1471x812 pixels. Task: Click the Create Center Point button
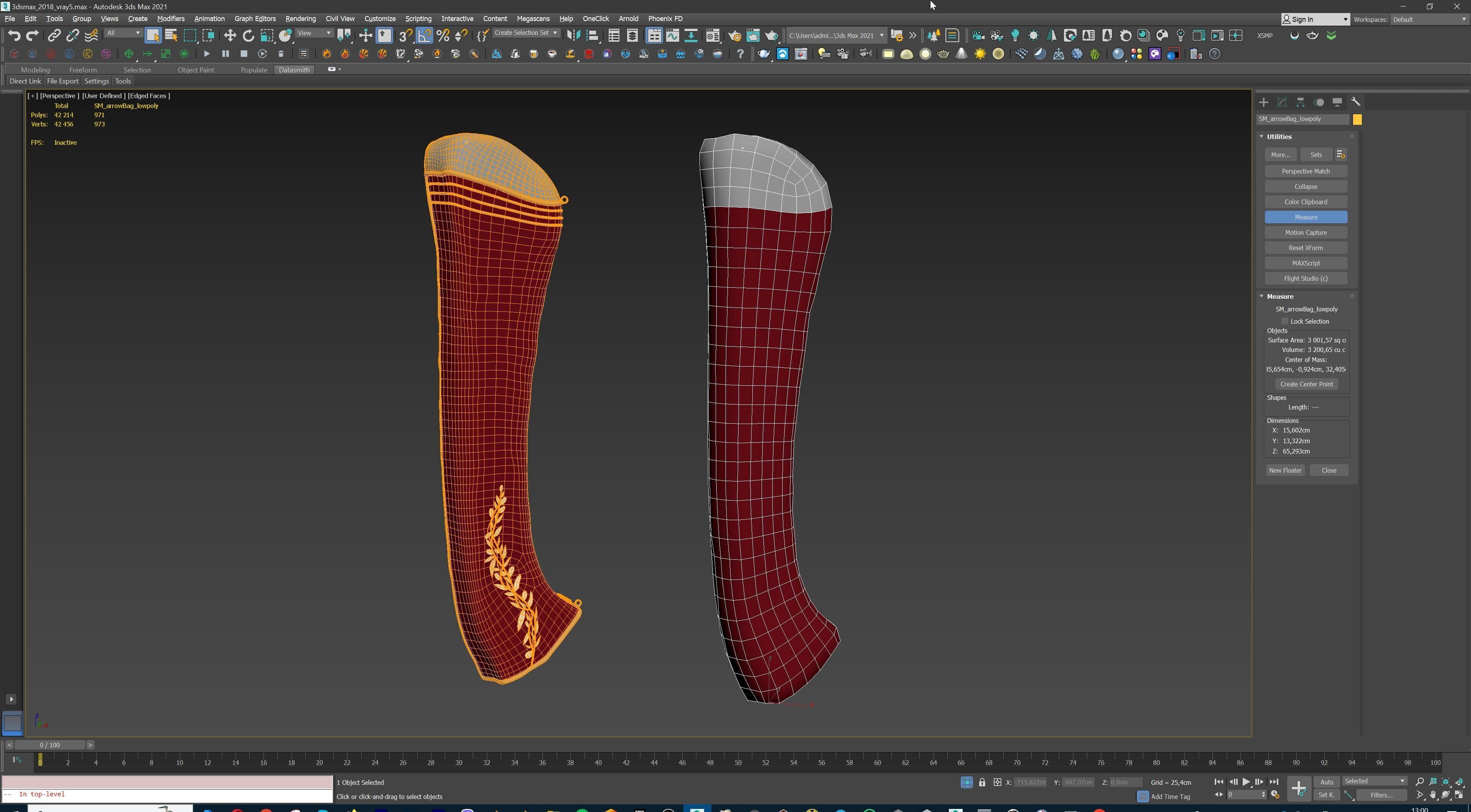pos(1306,384)
